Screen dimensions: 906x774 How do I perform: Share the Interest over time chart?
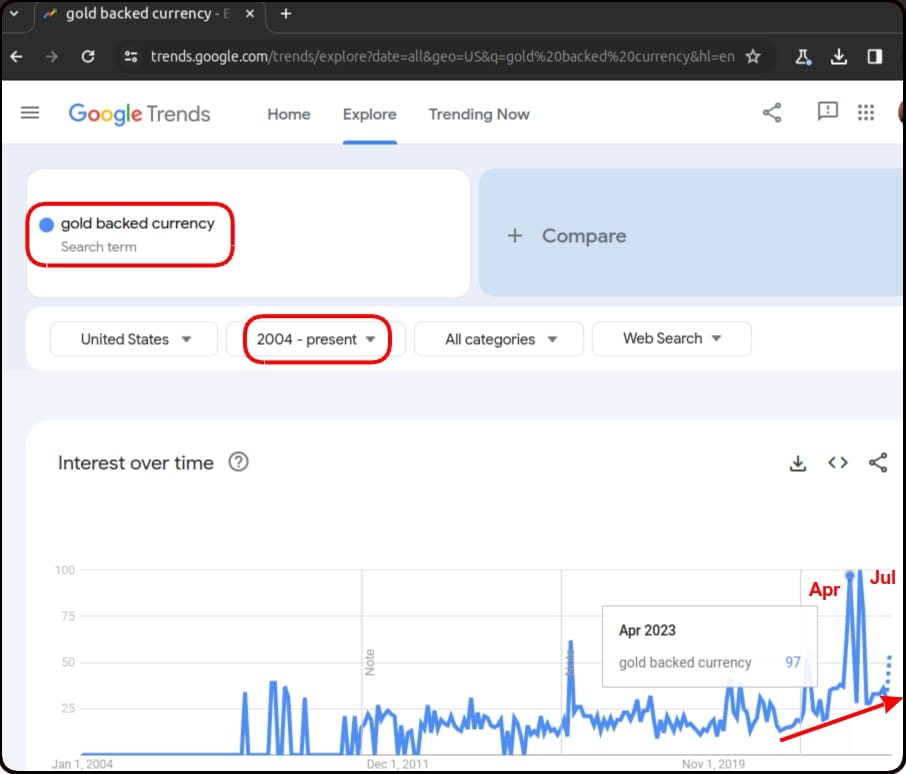(878, 462)
